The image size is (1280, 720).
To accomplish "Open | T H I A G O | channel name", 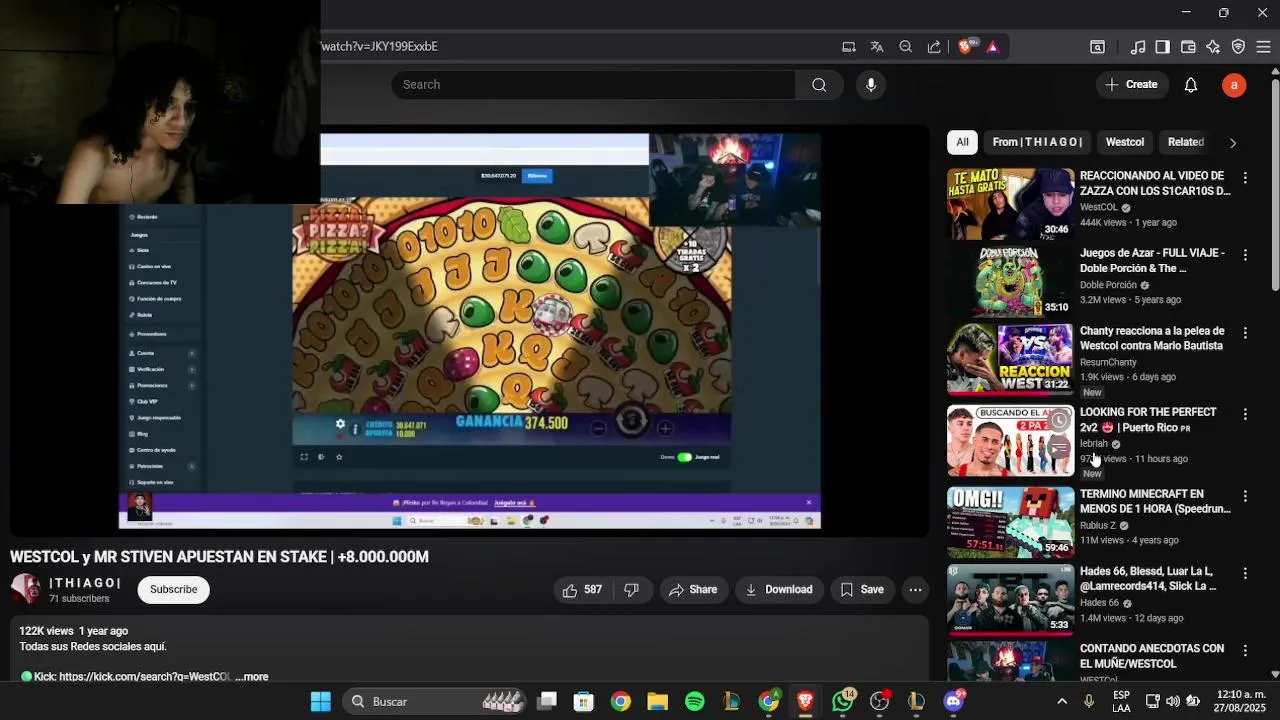I will click(x=85, y=583).
